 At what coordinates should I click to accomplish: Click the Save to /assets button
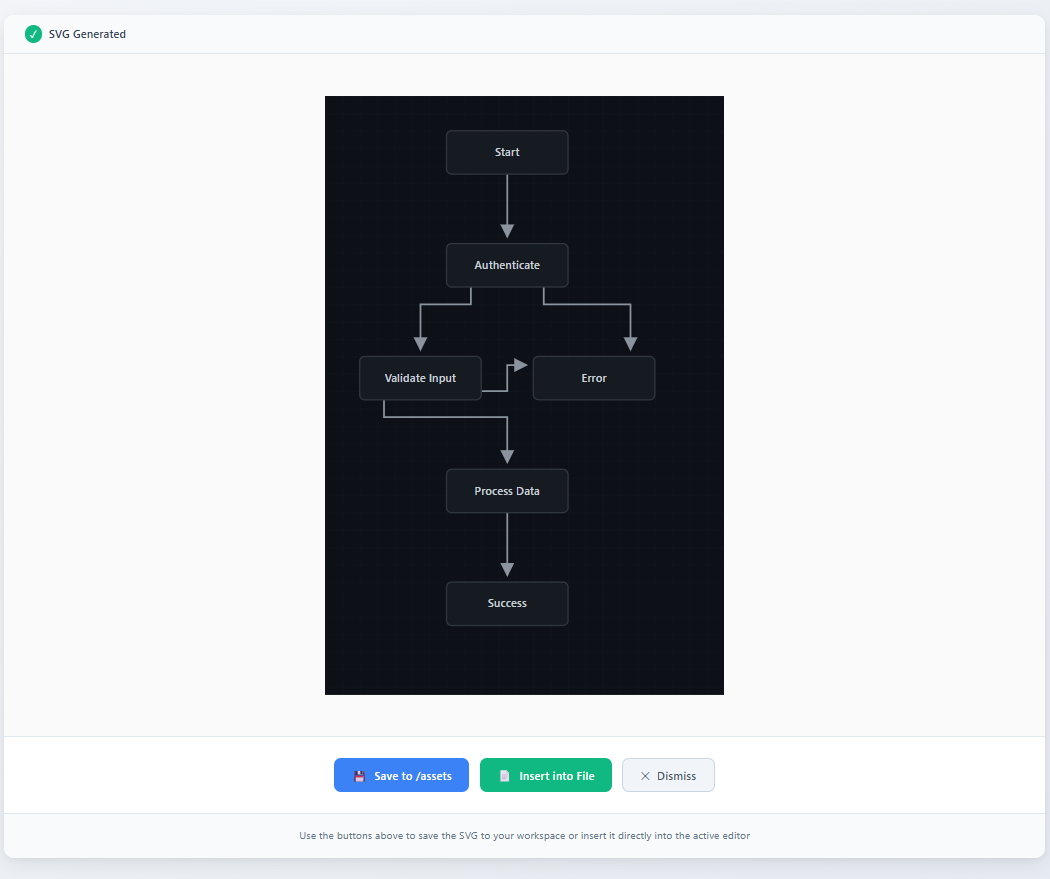pyautogui.click(x=401, y=775)
